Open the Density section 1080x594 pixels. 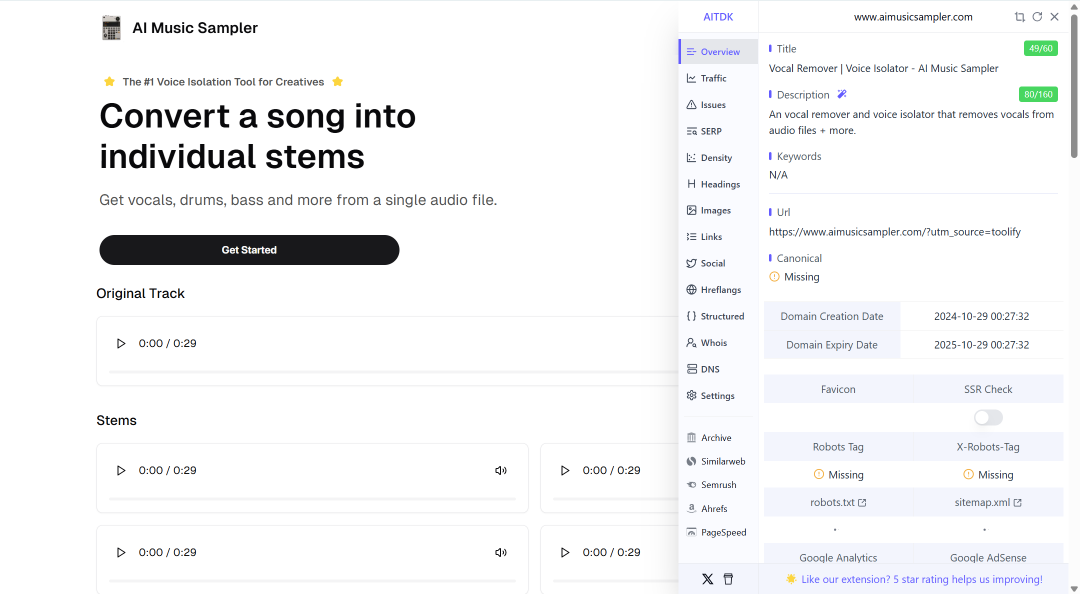click(716, 158)
